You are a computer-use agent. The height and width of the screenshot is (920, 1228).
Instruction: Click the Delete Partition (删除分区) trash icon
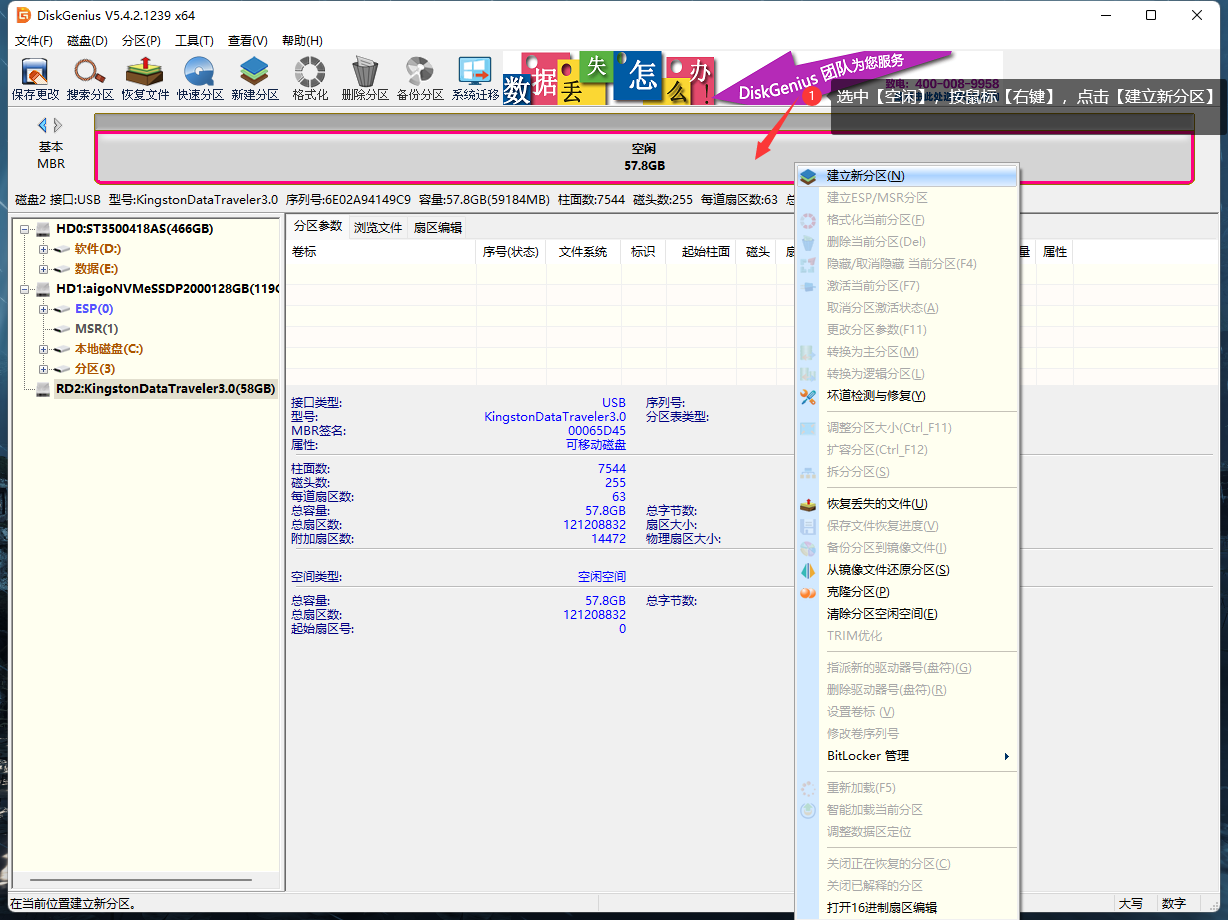365,78
